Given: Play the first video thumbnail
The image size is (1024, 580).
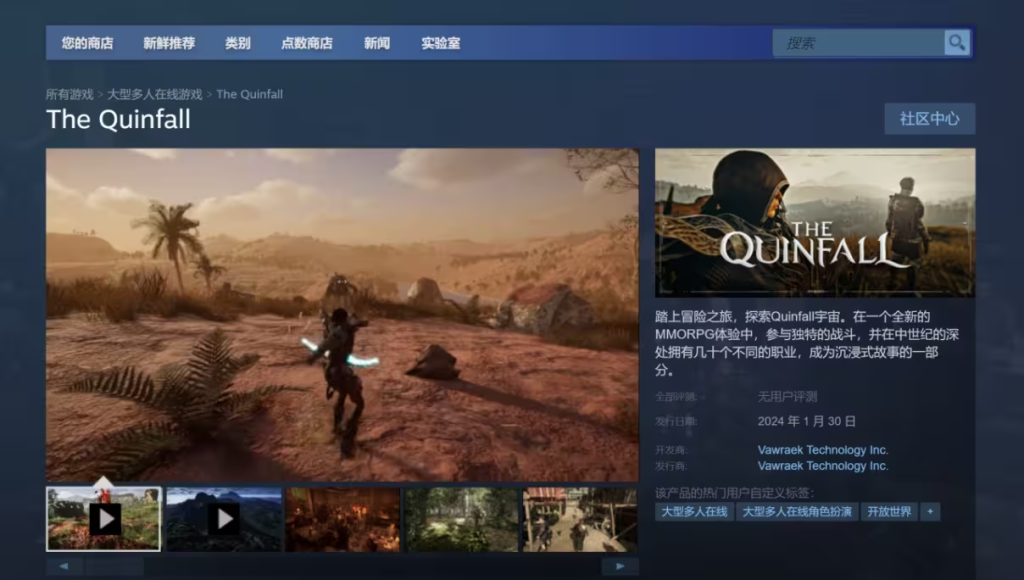Looking at the screenshot, I should [x=103, y=519].
